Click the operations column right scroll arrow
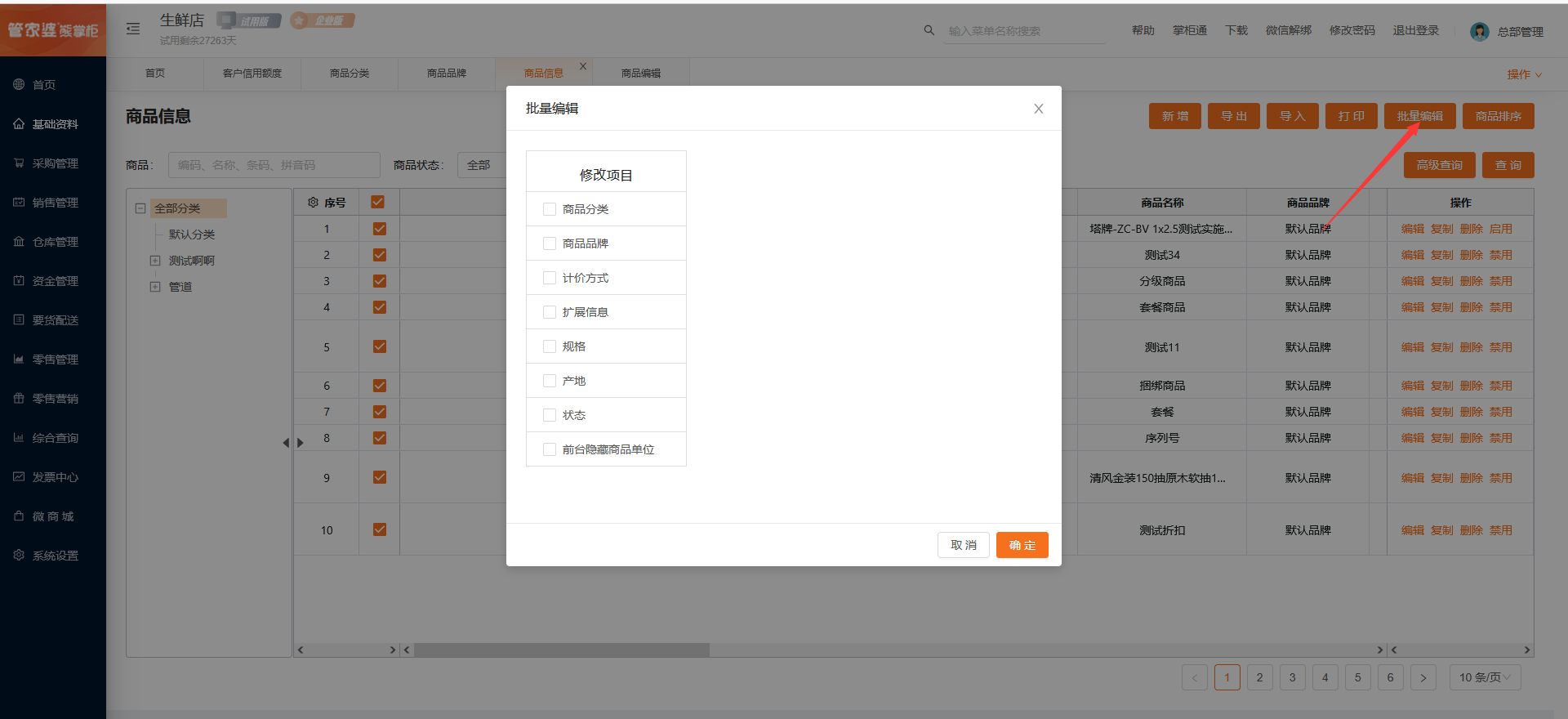Image resolution: width=1568 pixels, height=719 pixels. tap(1527, 650)
